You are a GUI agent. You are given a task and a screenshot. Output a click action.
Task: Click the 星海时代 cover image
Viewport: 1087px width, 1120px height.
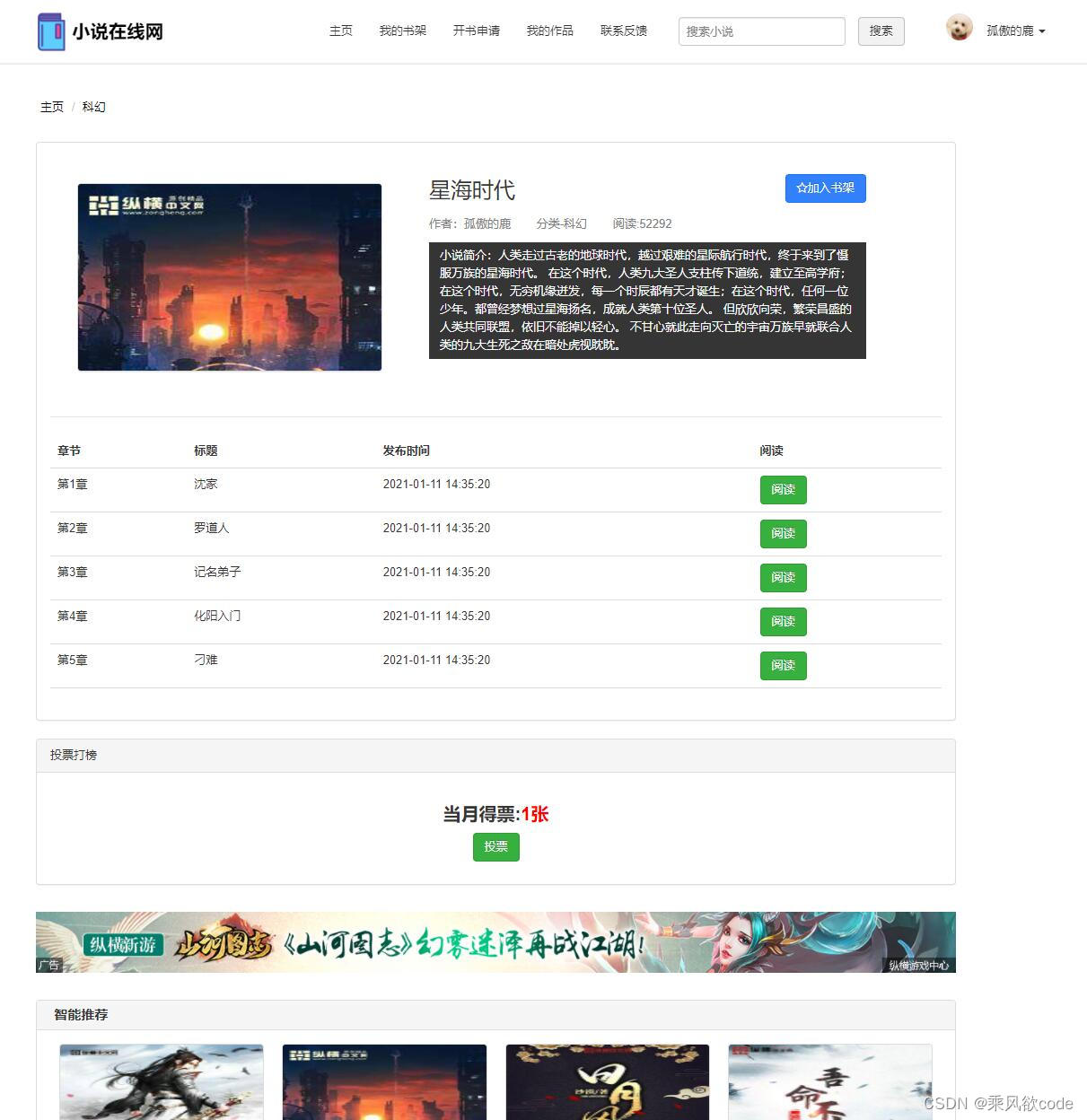click(x=229, y=277)
